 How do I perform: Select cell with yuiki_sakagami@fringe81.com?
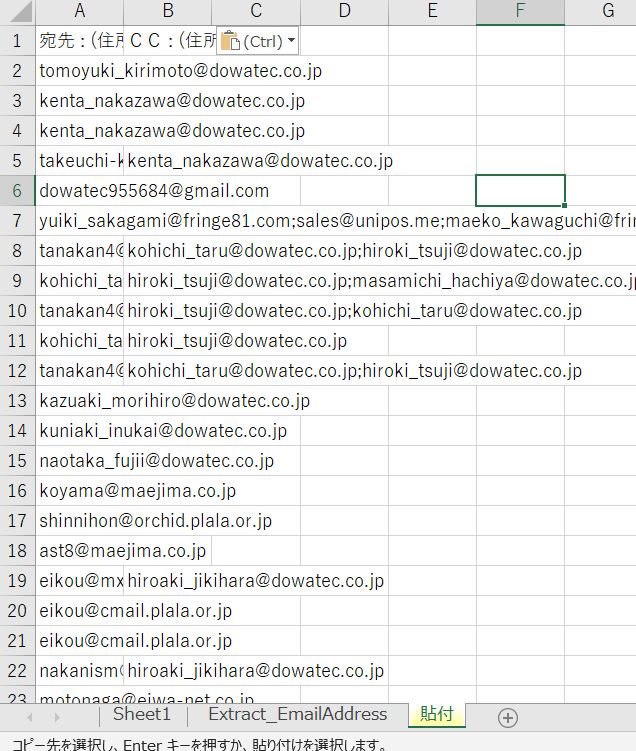80,221
